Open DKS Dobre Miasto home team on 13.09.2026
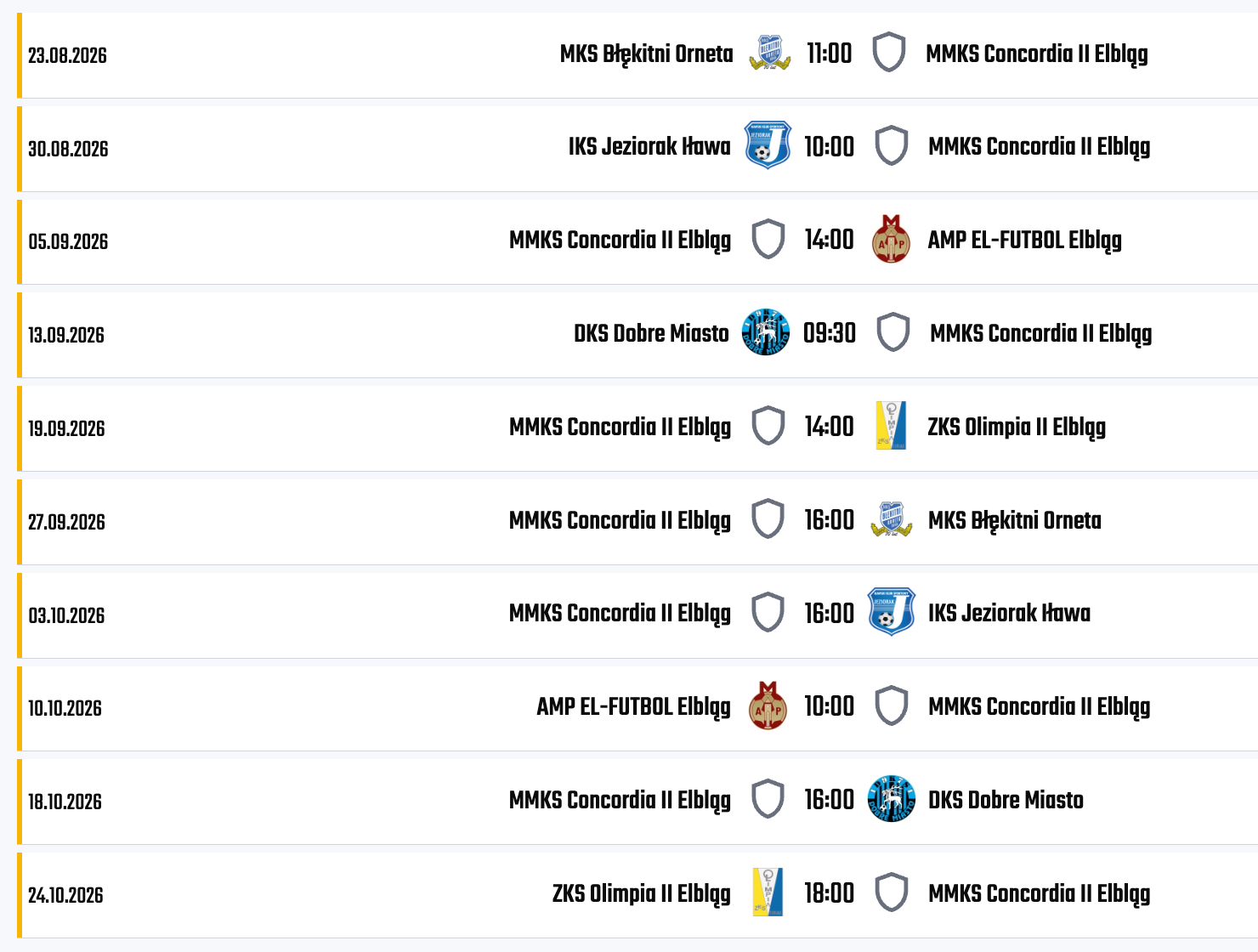This screenshot has width=1258, height=952. (x=651, y=333)
